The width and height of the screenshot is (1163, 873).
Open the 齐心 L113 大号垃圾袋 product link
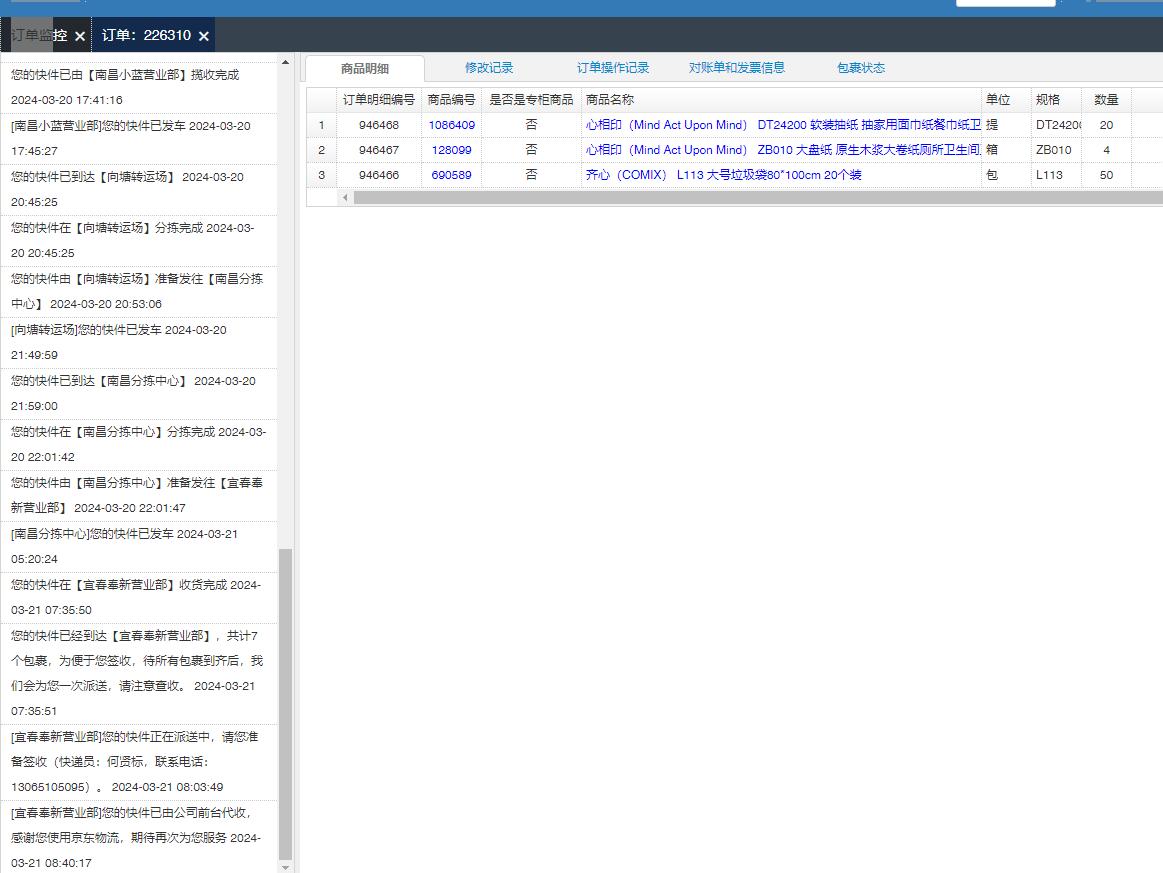(724, 176)
